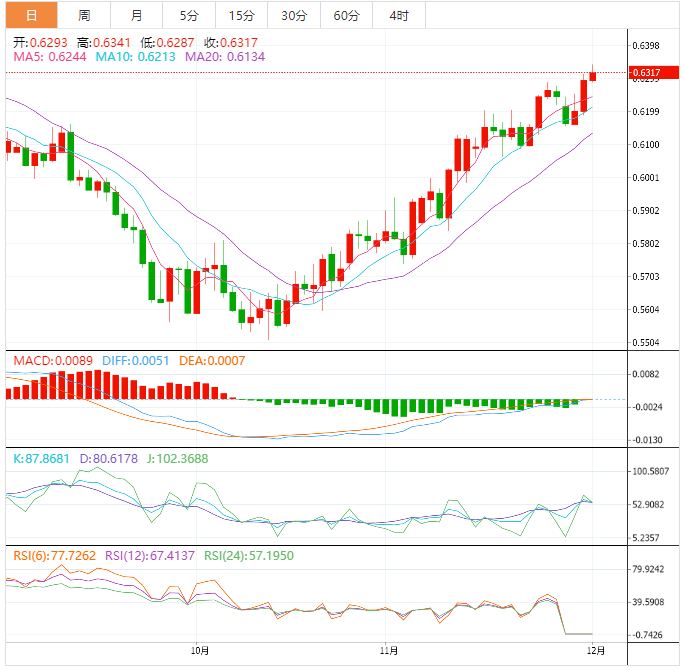The height and width of the screenshot is (670, 685).
Task: Click the MA10: 0.6213 indicator label
Action: [x=135, y=57]
